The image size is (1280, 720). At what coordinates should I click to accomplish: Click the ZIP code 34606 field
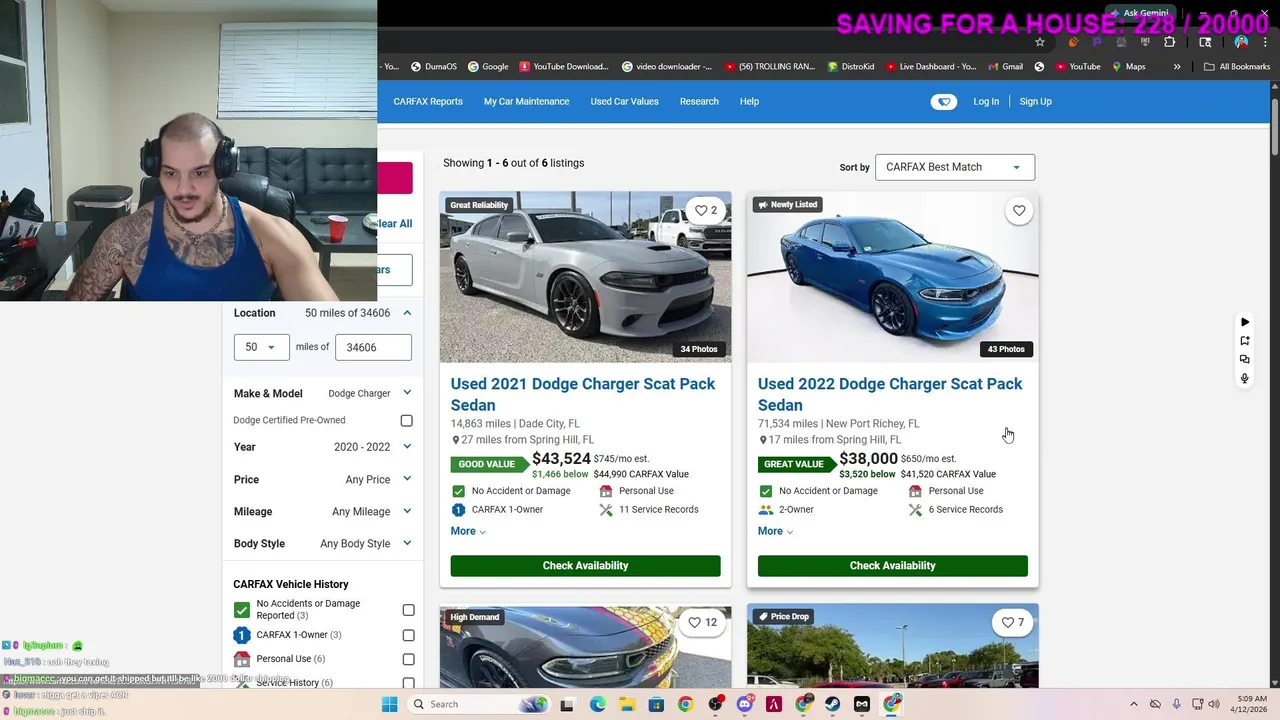373,347
